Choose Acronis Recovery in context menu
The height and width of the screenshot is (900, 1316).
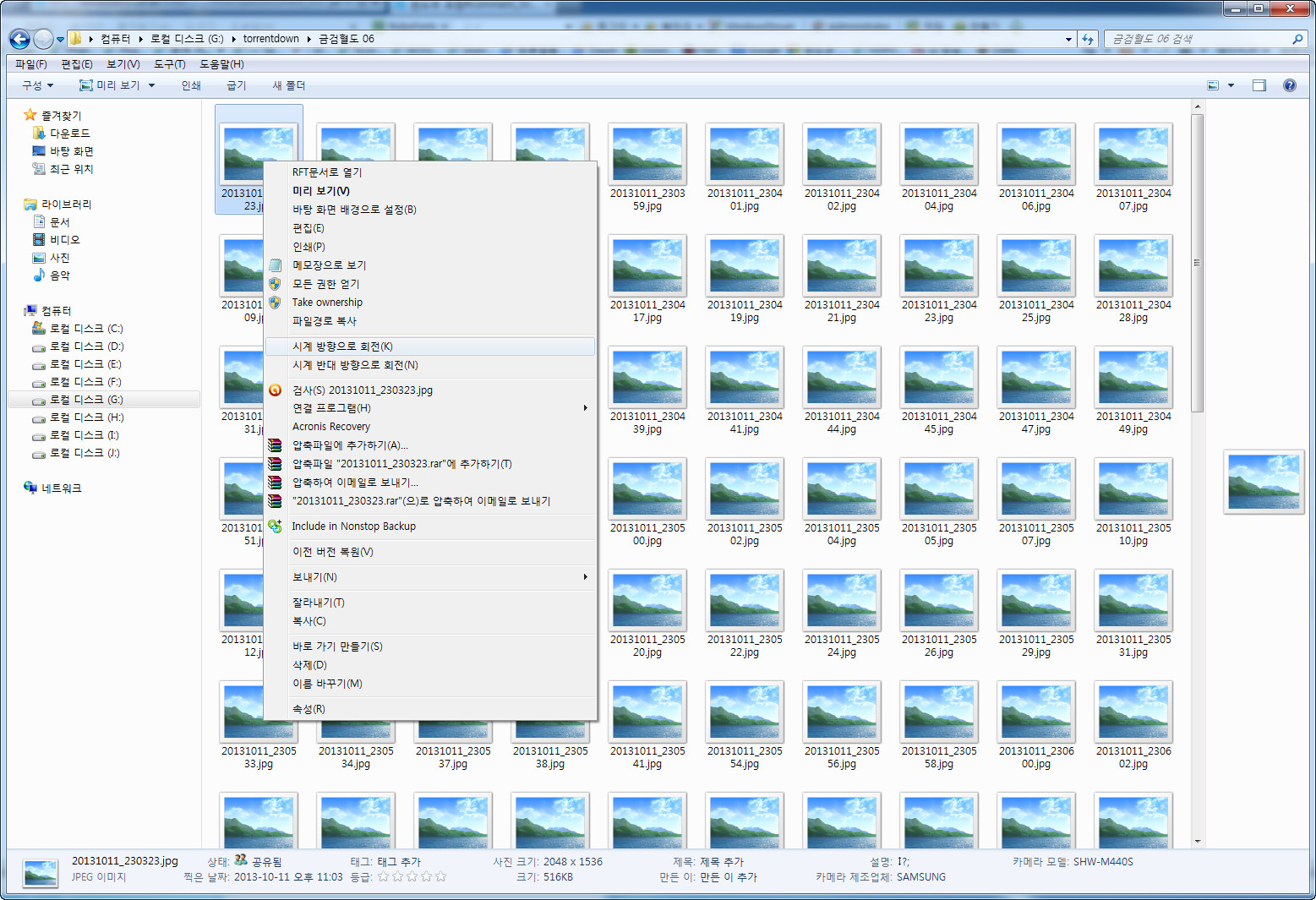tap(429, 427)
